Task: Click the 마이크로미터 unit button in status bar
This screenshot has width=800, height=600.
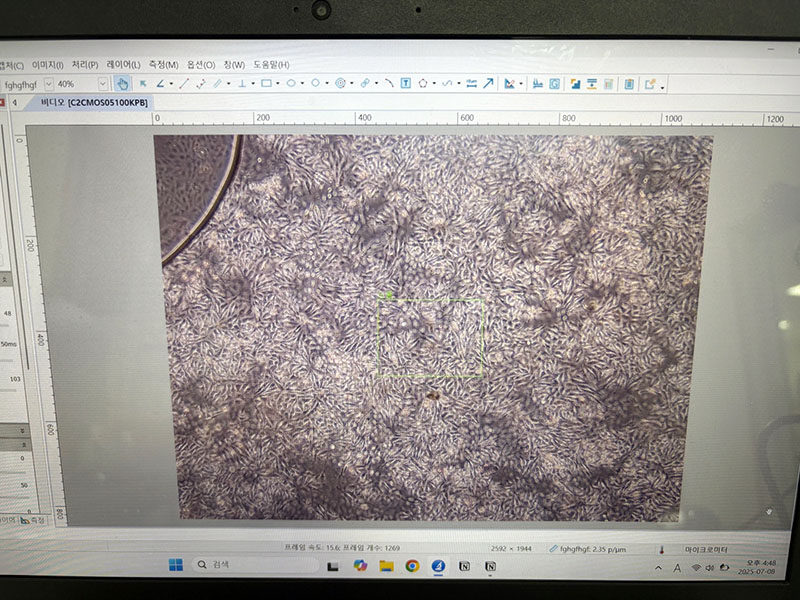Action: [706, 548]
